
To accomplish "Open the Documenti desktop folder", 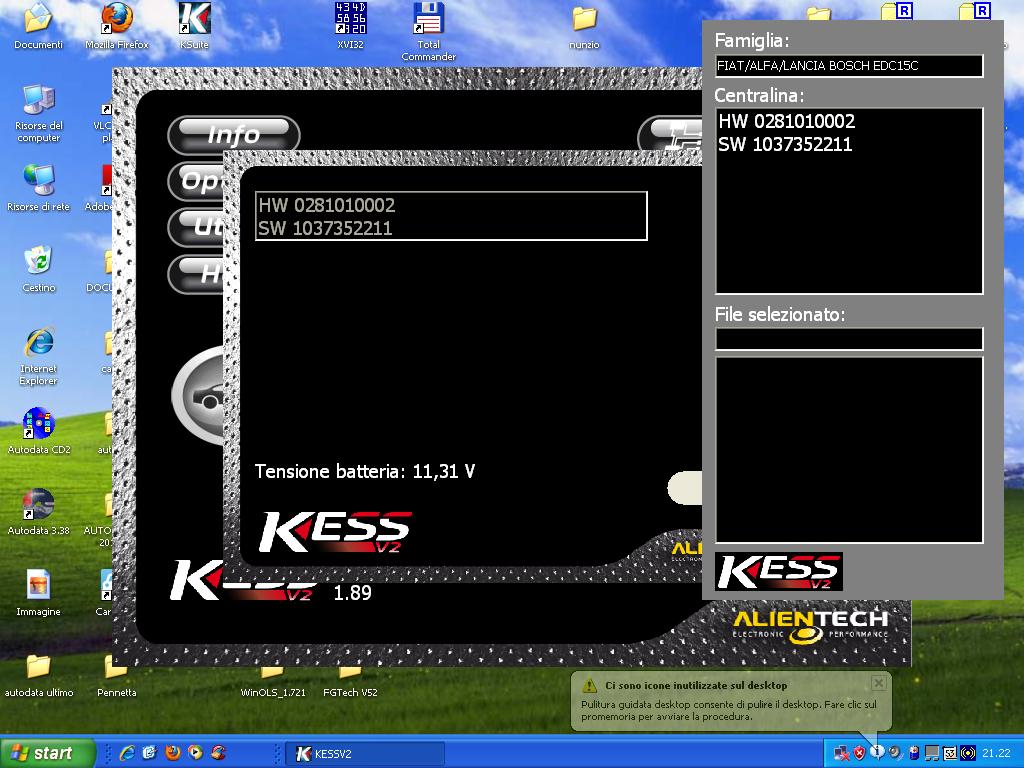I will pos(38,26).
